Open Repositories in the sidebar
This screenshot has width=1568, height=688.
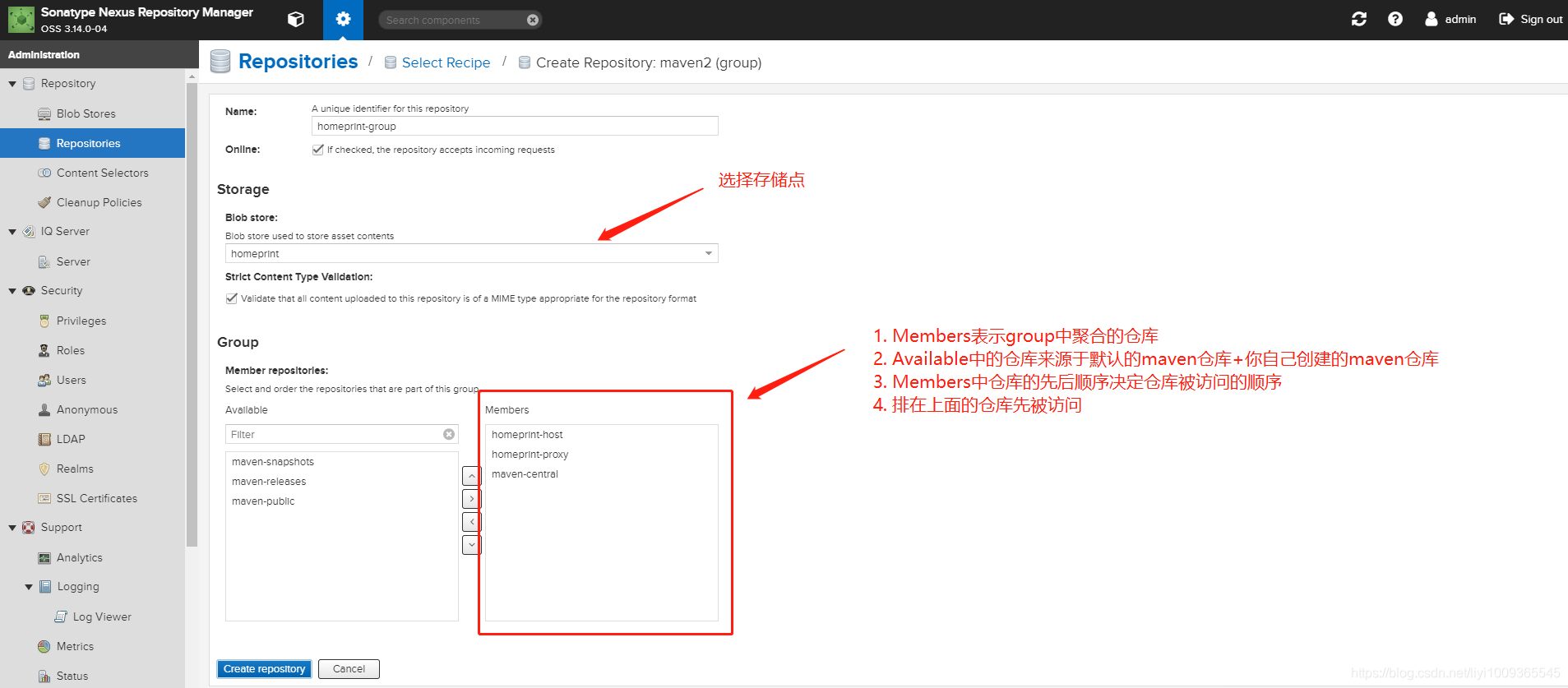pyautogui.click(x=93, y=143)
